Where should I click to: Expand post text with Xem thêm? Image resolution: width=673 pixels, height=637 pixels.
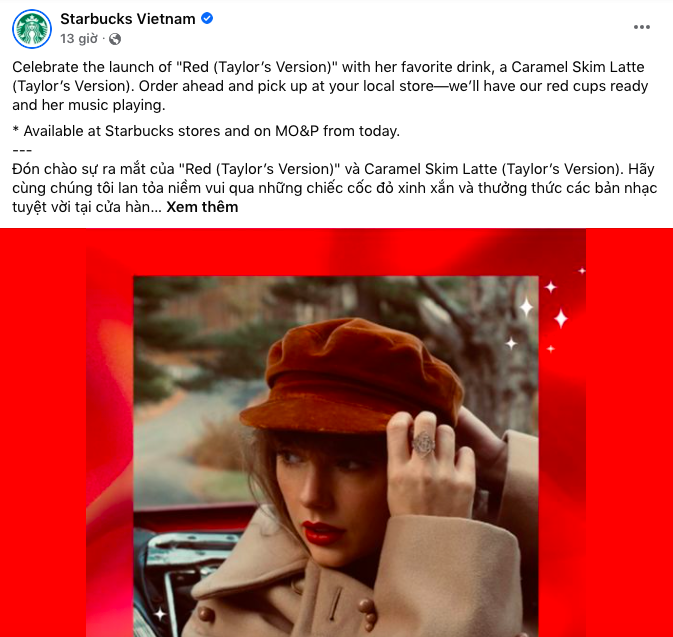click(x=202, y=207)
